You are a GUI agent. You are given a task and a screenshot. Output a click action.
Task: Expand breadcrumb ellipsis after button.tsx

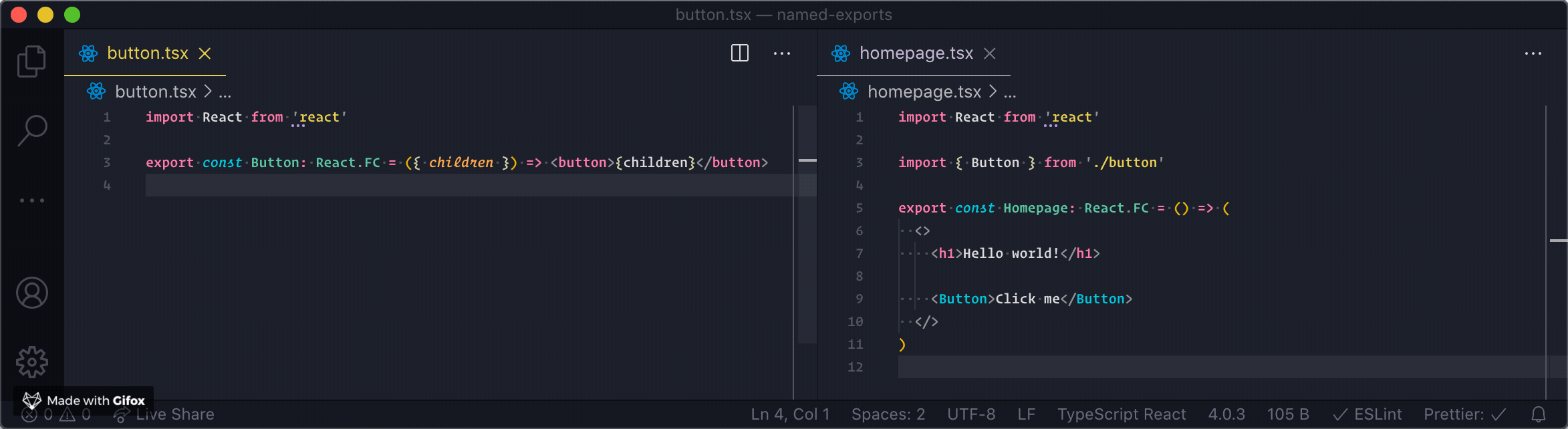pyautogui.click(x=225, y=93)
